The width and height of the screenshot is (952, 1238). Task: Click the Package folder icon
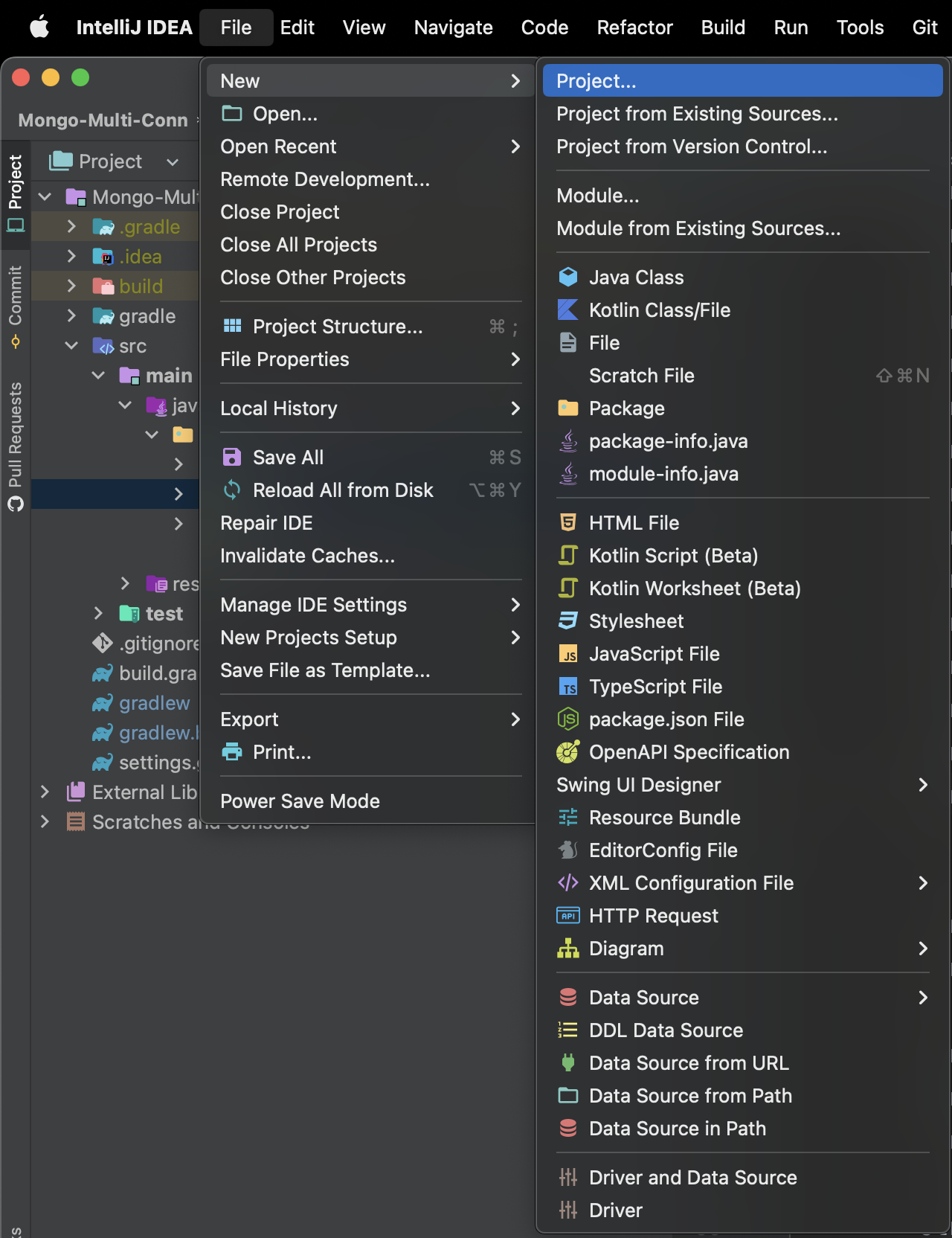click(x=568, y=408)
